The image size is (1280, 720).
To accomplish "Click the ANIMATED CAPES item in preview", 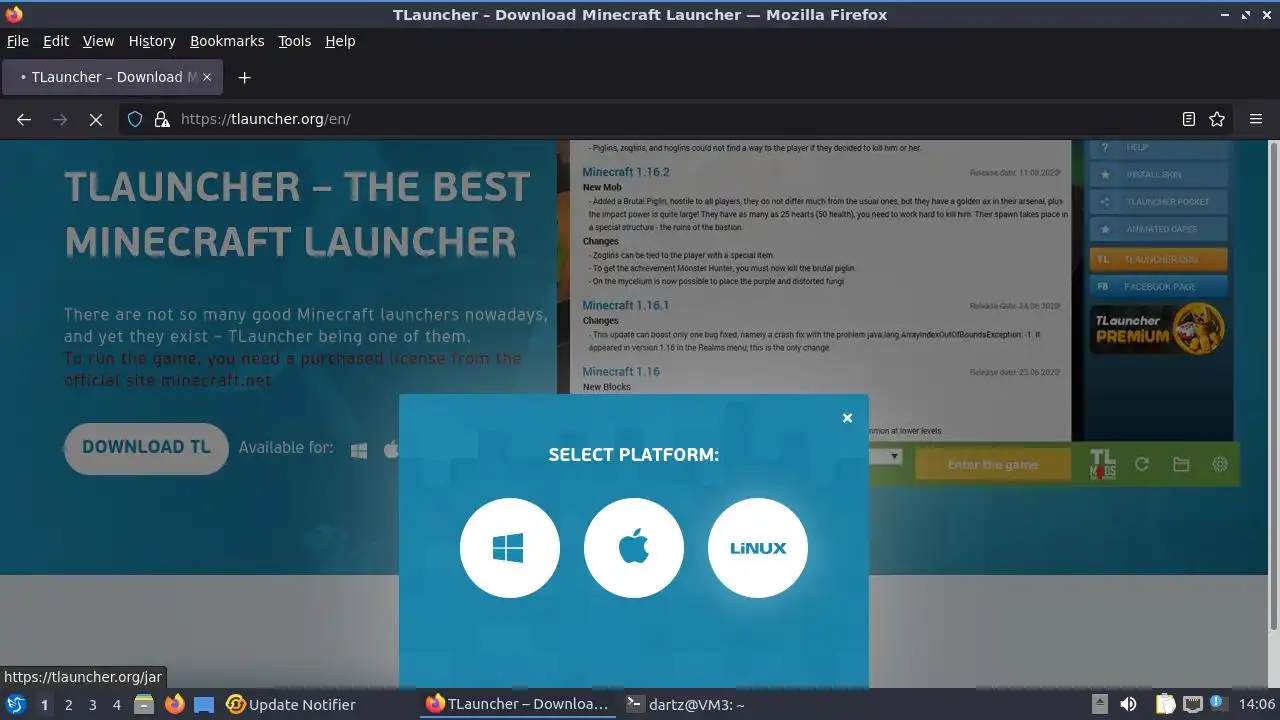I will pyautogui.click(x=1158, y=229).
